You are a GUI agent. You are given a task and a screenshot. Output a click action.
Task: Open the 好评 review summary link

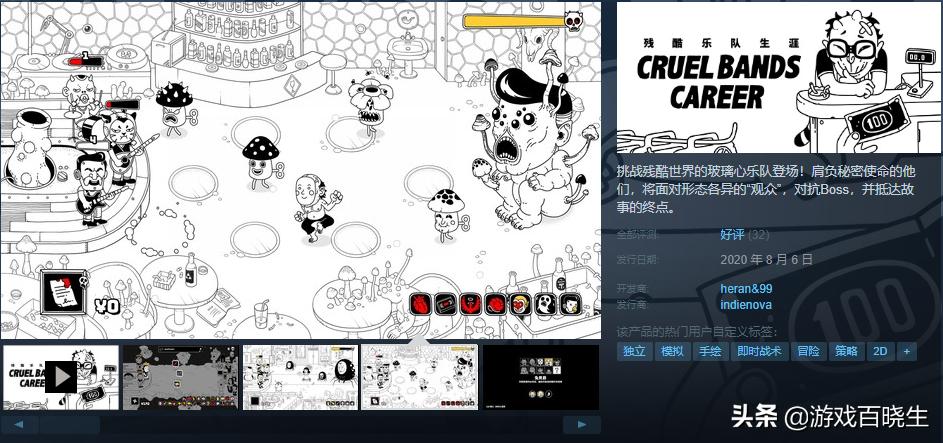click(732, 234)
